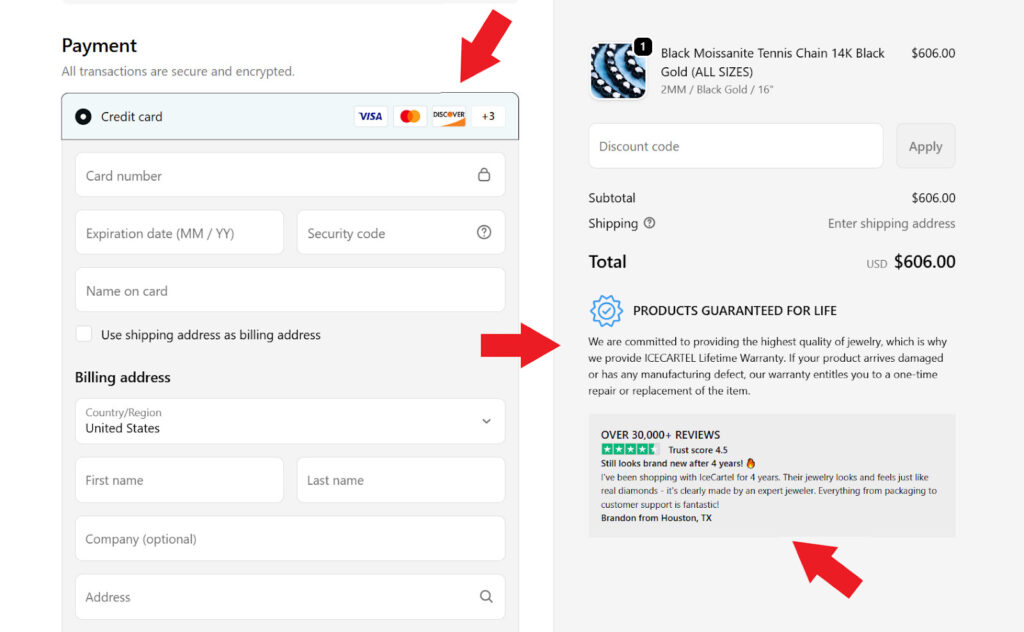Click the Trustpilot star rating
Screen dimensions: 1024x632
click(x=629, y=450)
